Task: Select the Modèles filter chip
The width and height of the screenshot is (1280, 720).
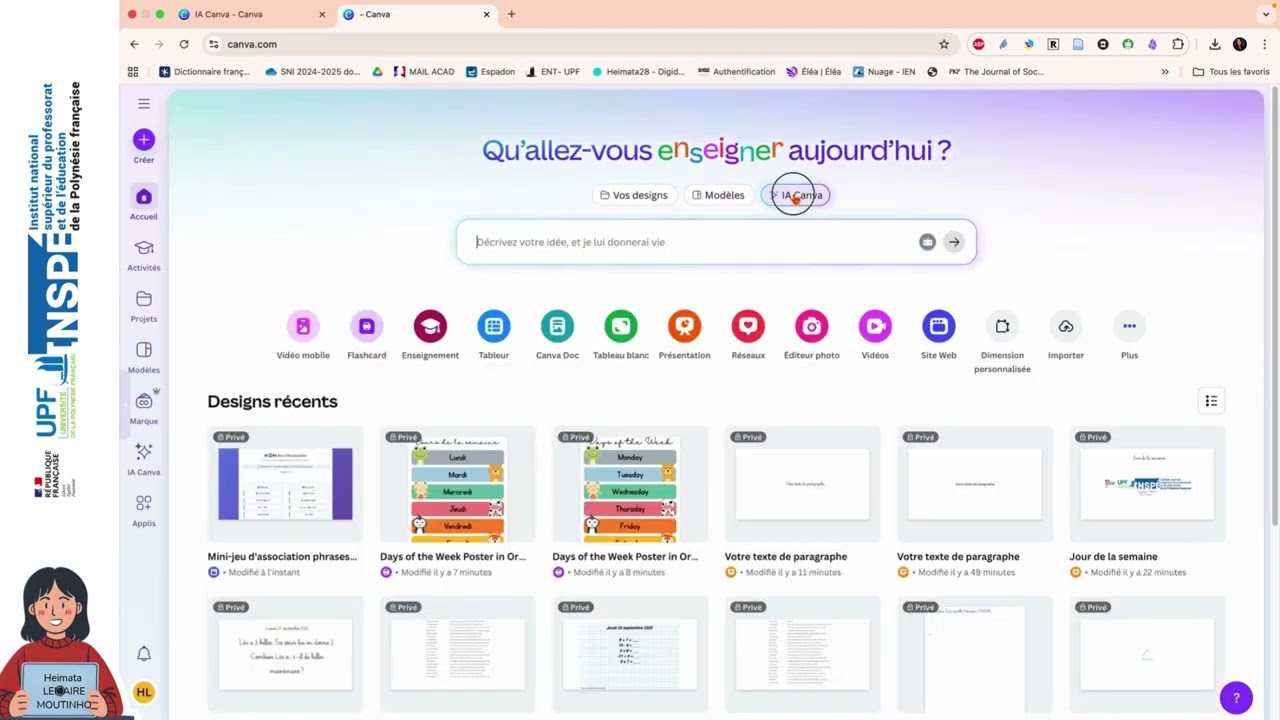Action: click(x=718, y=195)
